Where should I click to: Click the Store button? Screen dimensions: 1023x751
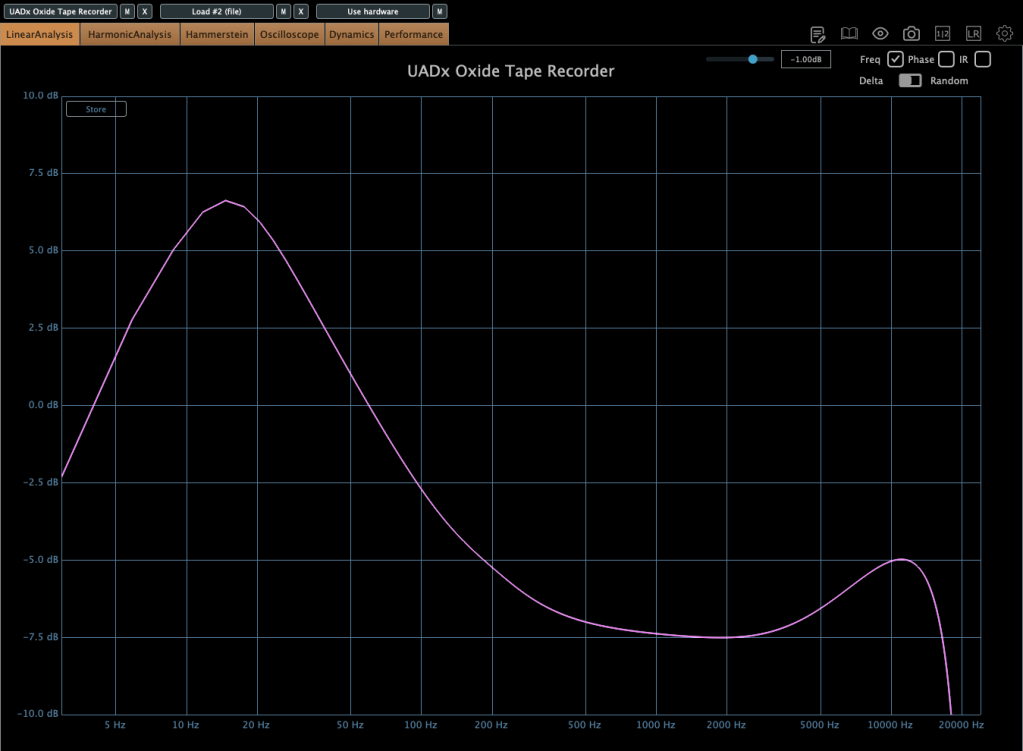[x=96, y=109]
